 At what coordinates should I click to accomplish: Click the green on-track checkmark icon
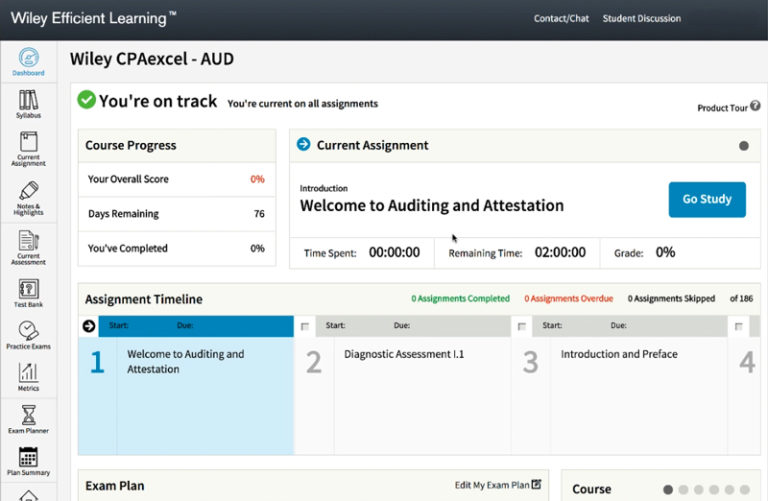tap(86, 99)
